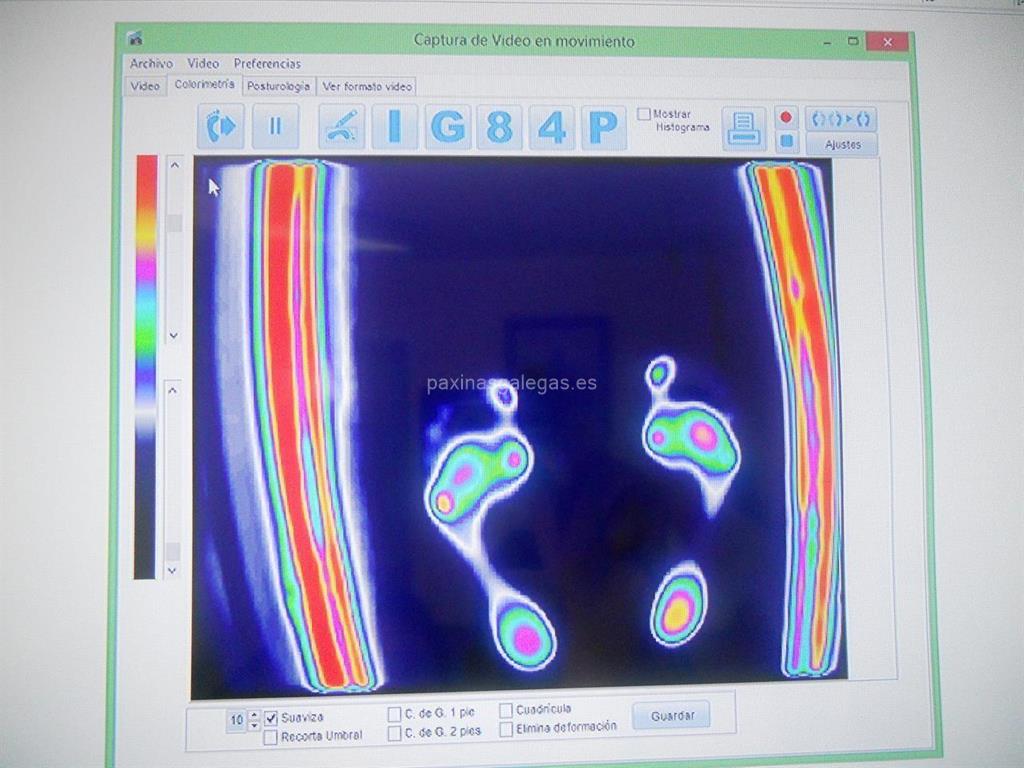
Task: Click the 'I' toolbar button
Action: pyautogui.click(x=395, y=127)
